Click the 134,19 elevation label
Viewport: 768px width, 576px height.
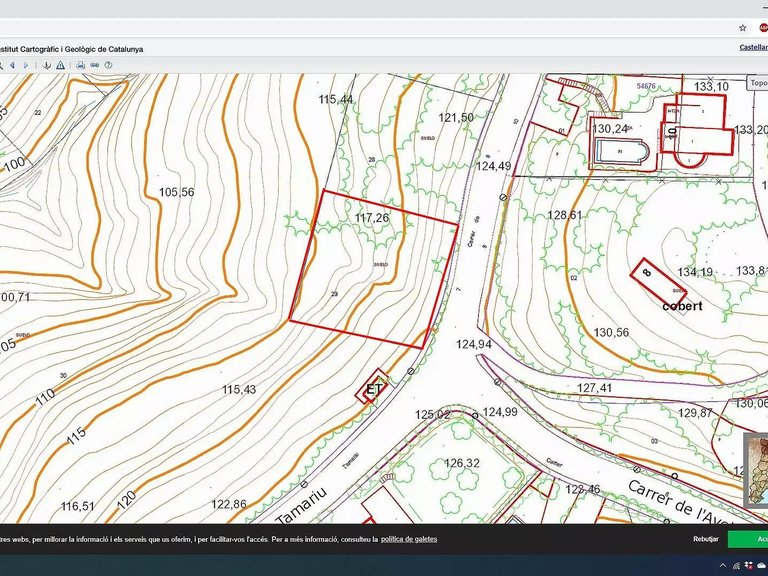coord(695,272)
